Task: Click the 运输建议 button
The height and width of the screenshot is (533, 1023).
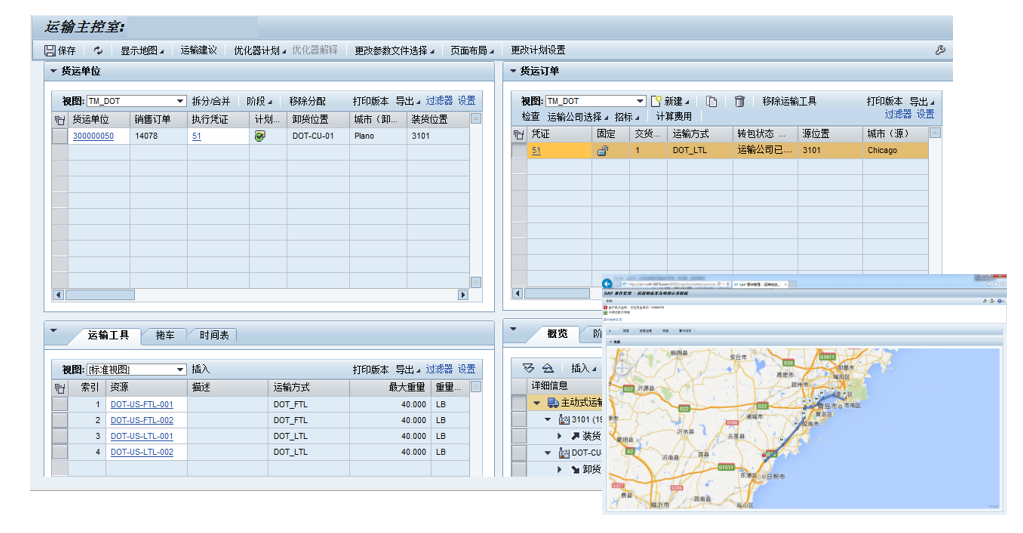Action: click(x=198, y=50)
